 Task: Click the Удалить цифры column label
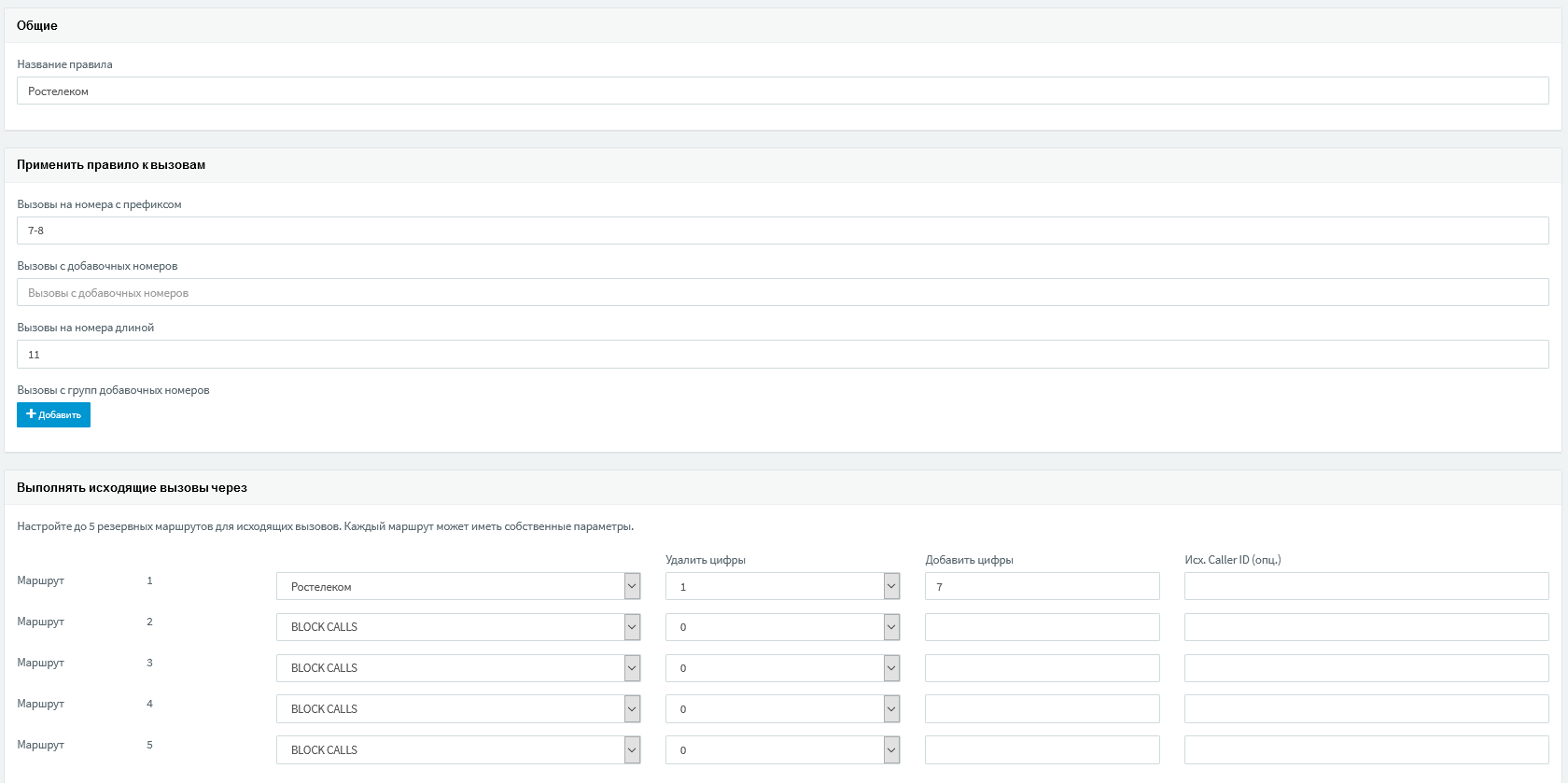[x=706, y=560]
